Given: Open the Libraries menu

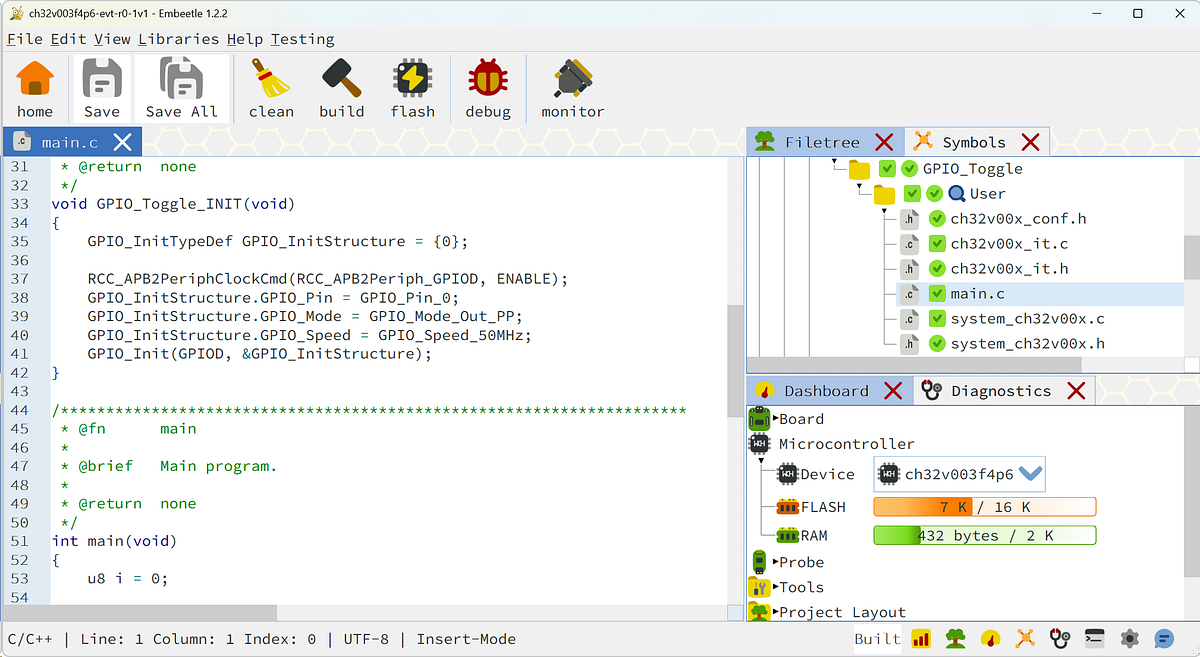Looking at the screenshot, I should tap(179, 39).
